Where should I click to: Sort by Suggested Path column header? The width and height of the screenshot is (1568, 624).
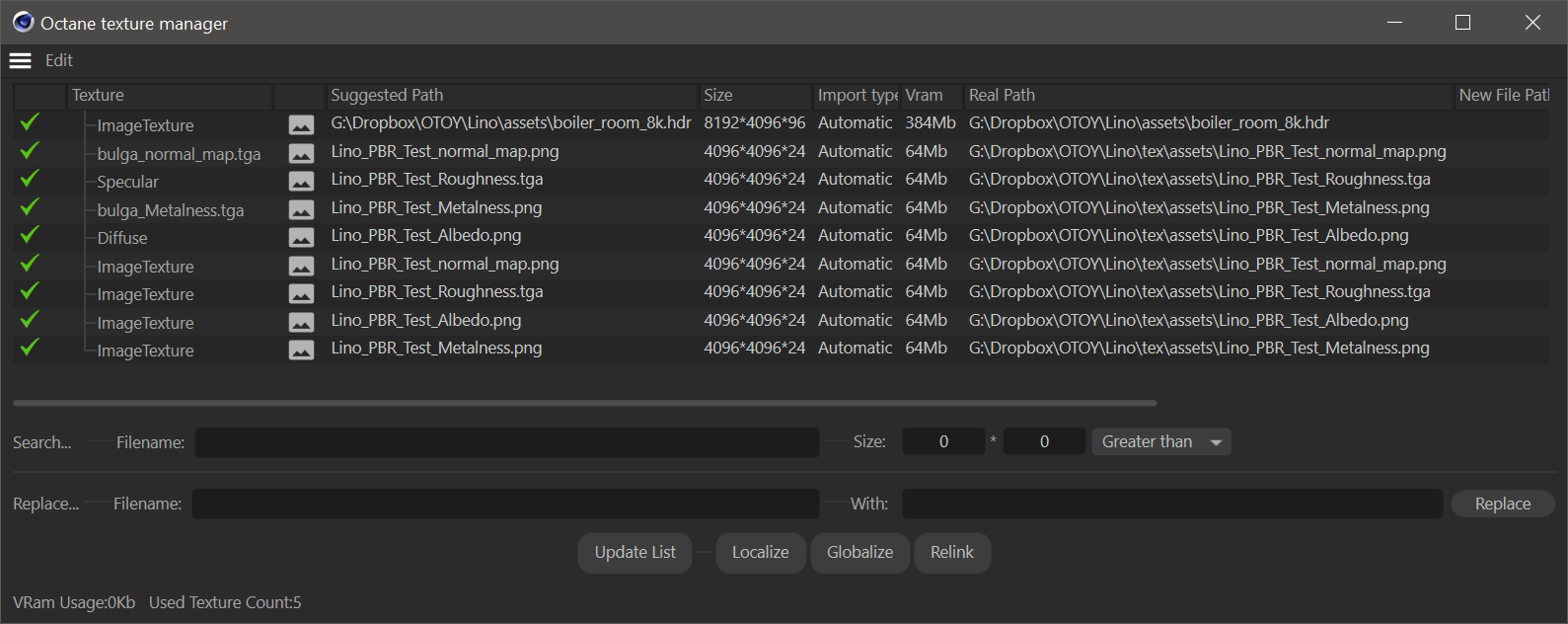pos(511,96)
